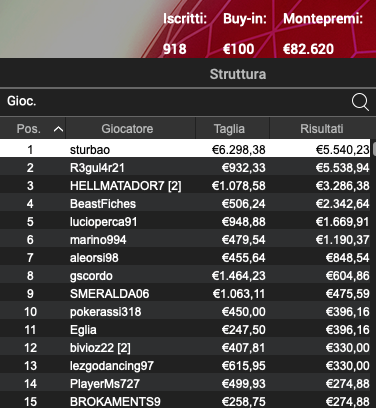The width and height of the screenshot is (376, 408).
Task: Toggle the Pos. column sort arrow
Action: [58, 129]
